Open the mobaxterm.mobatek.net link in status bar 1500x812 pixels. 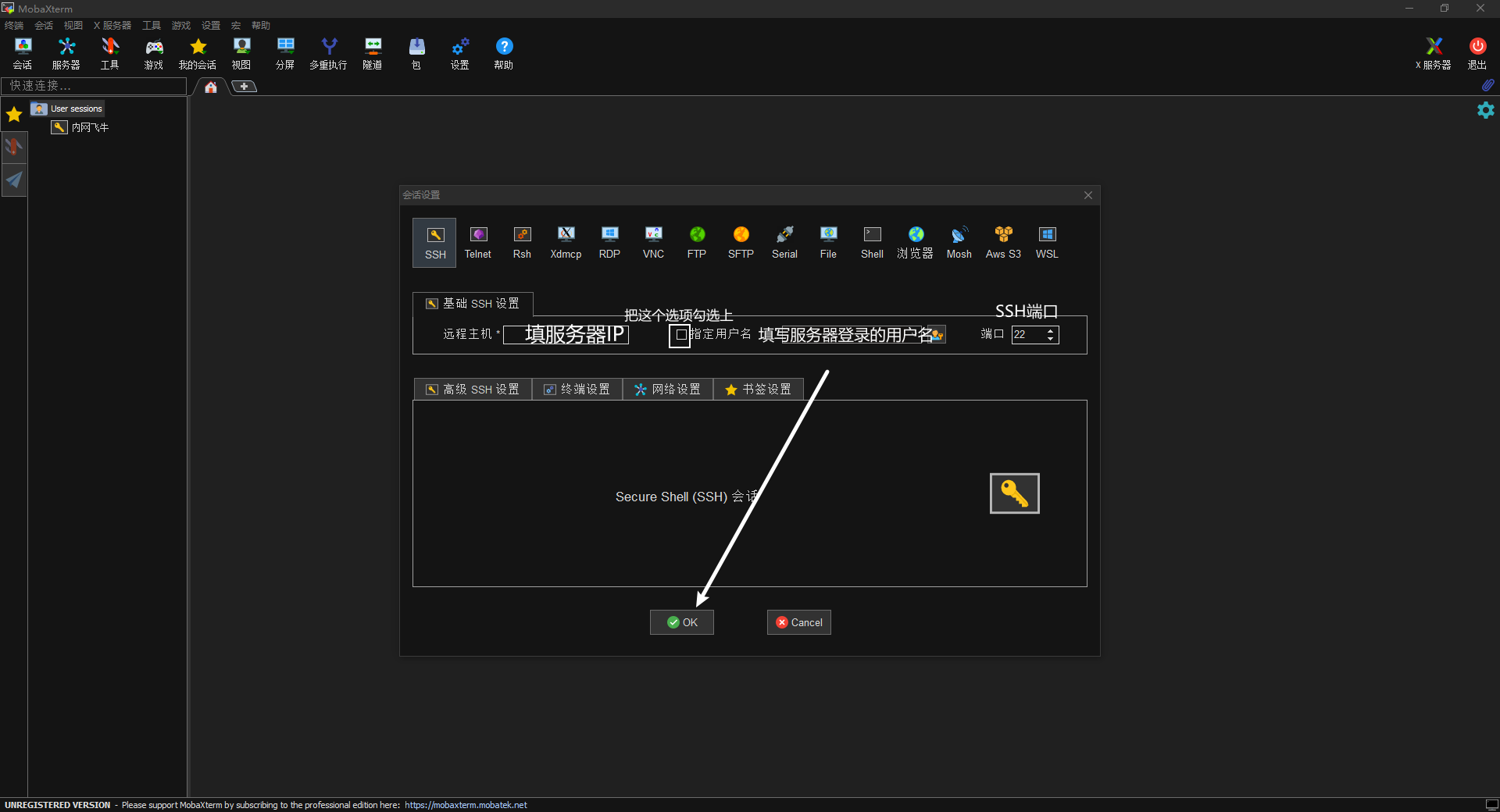[466, 805]
